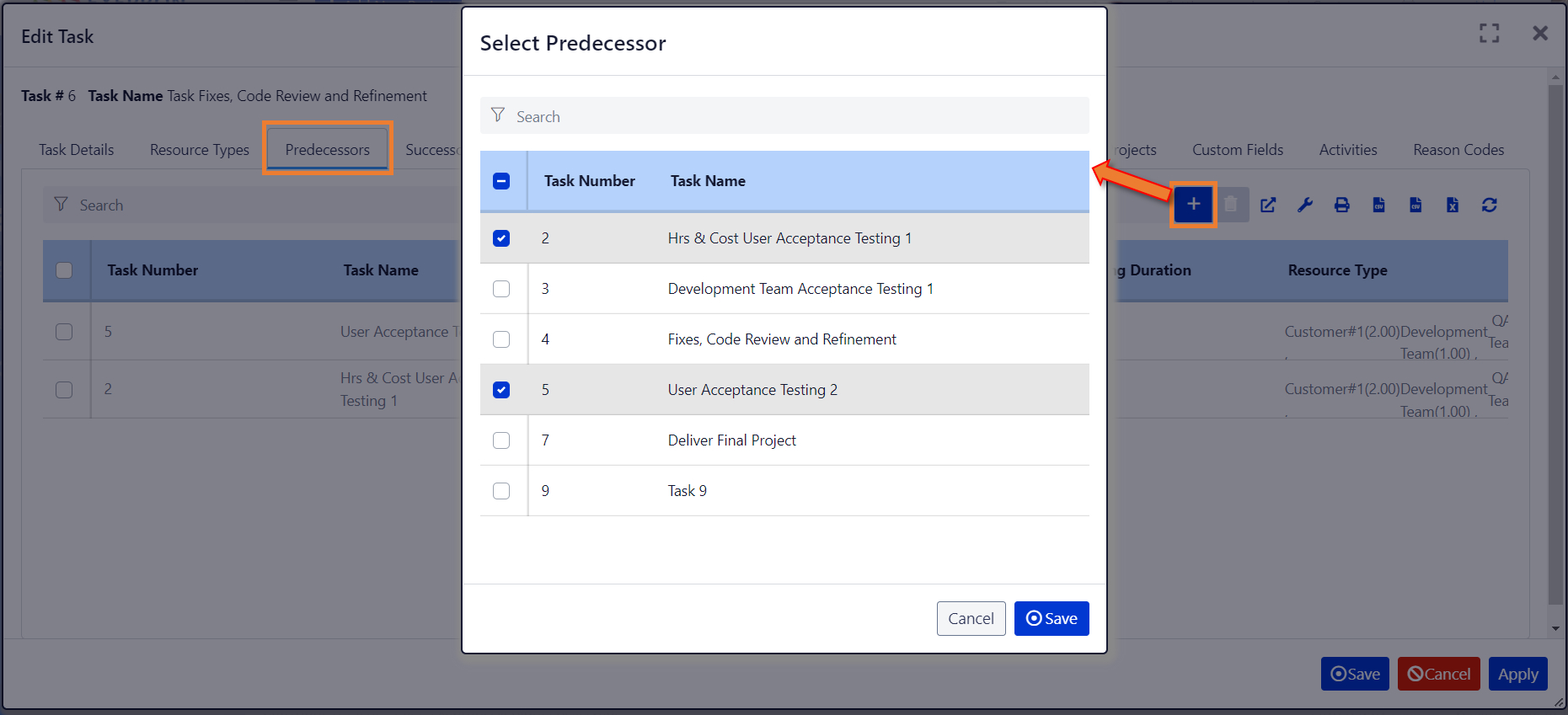Screen dimensions: 1568x715
Task: Check the Deliver Final Project row
Action: 501,440
